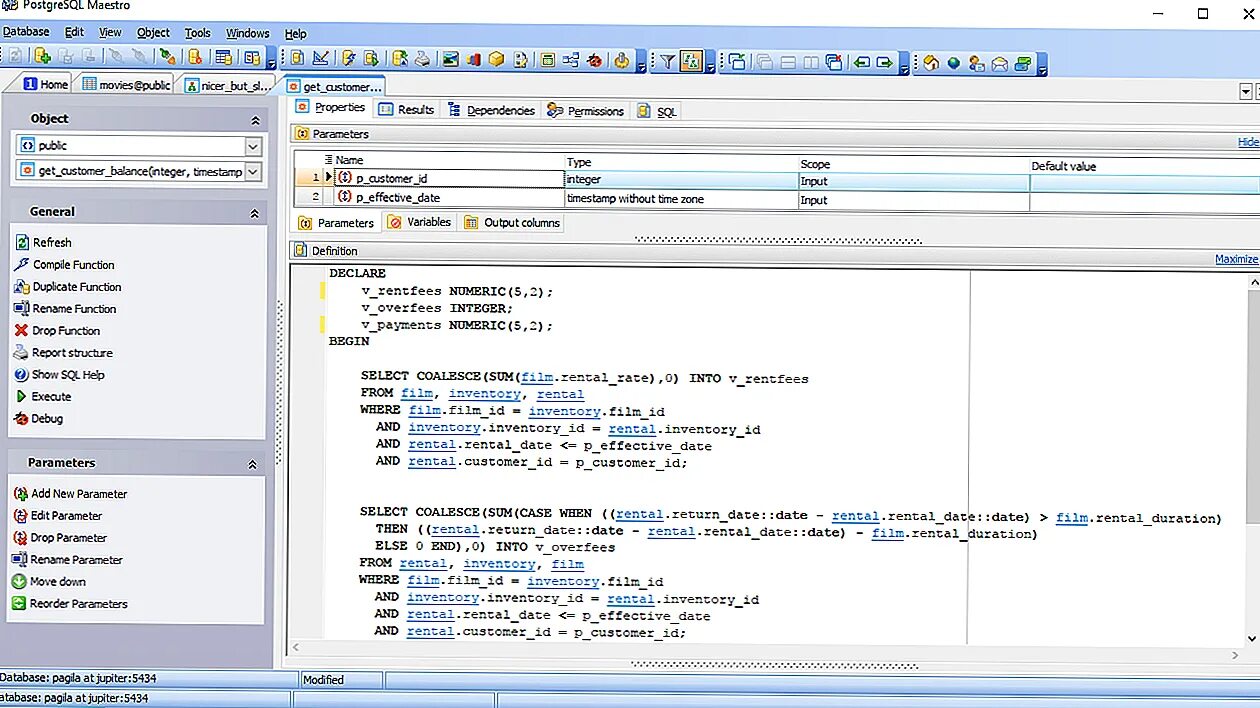Click the red ladybug debugger toolbar icon
1260x708 pixels.
pos(595,59)
